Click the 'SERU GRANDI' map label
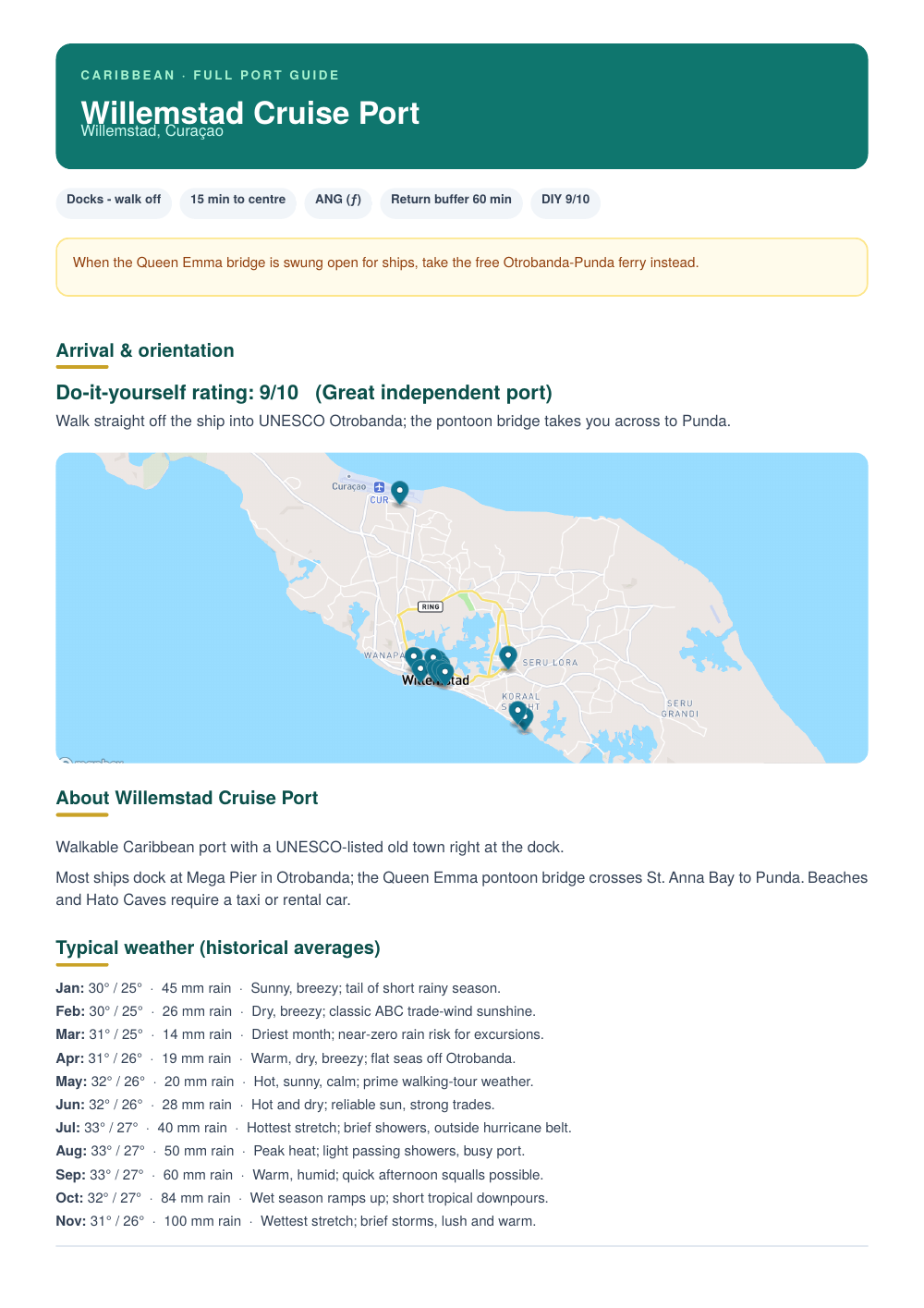This screenshot has width=924, height=1308. pos(680,709)
